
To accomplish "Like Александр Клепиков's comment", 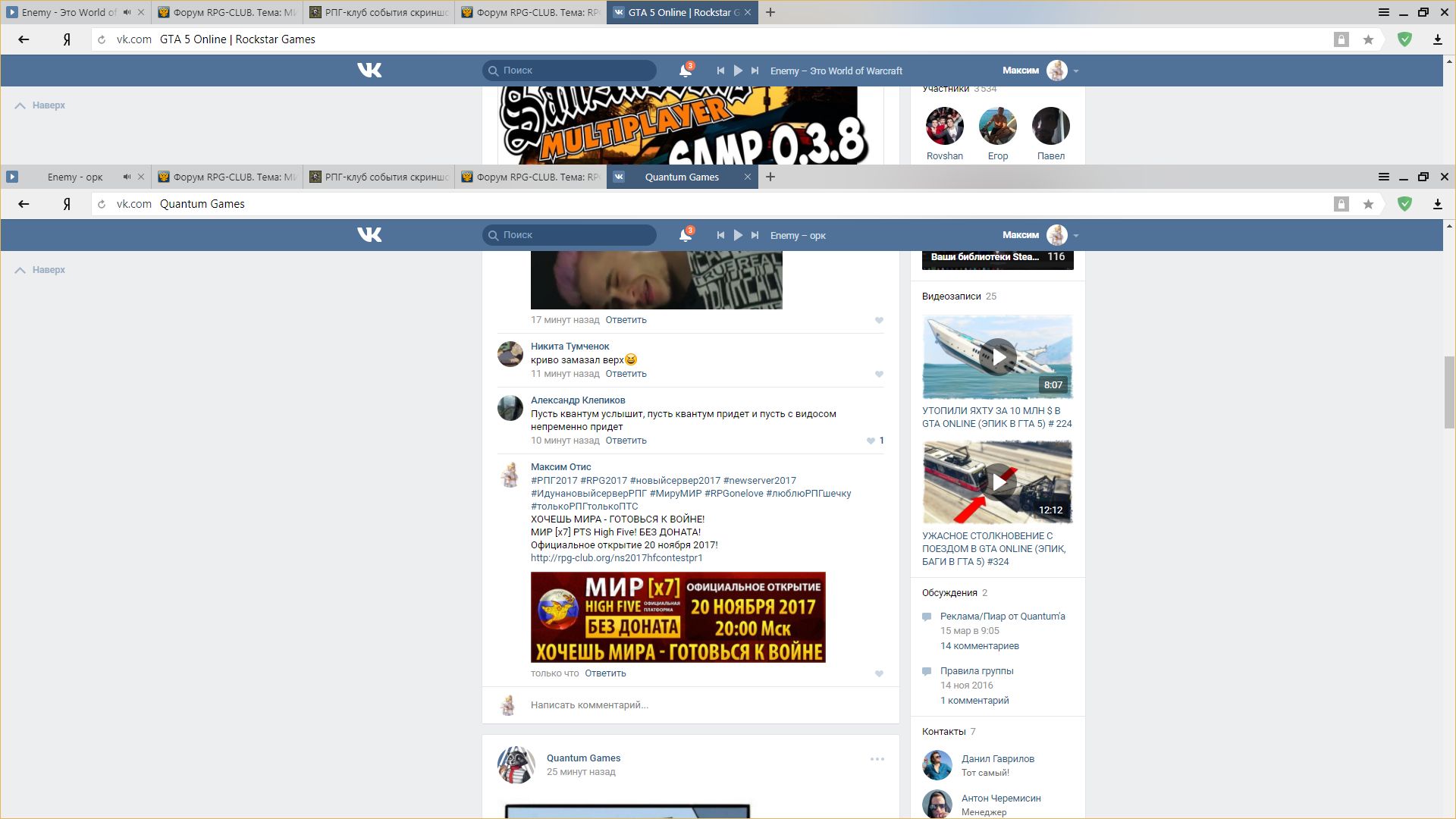I will click(x=871, y=441).
